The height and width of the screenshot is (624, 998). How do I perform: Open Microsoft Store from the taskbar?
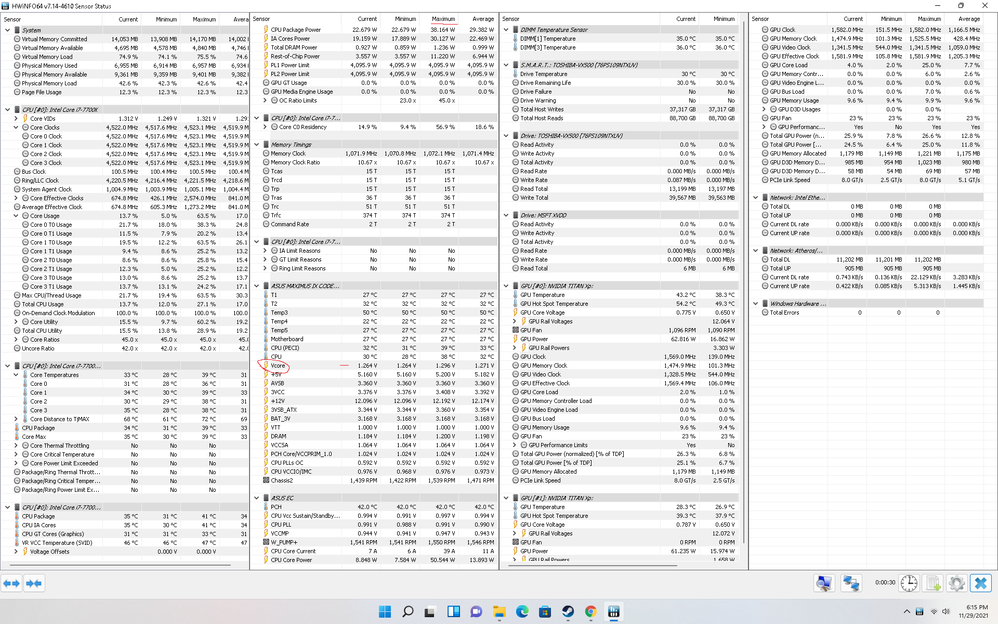pyautogui.click(x=545, y=612)
